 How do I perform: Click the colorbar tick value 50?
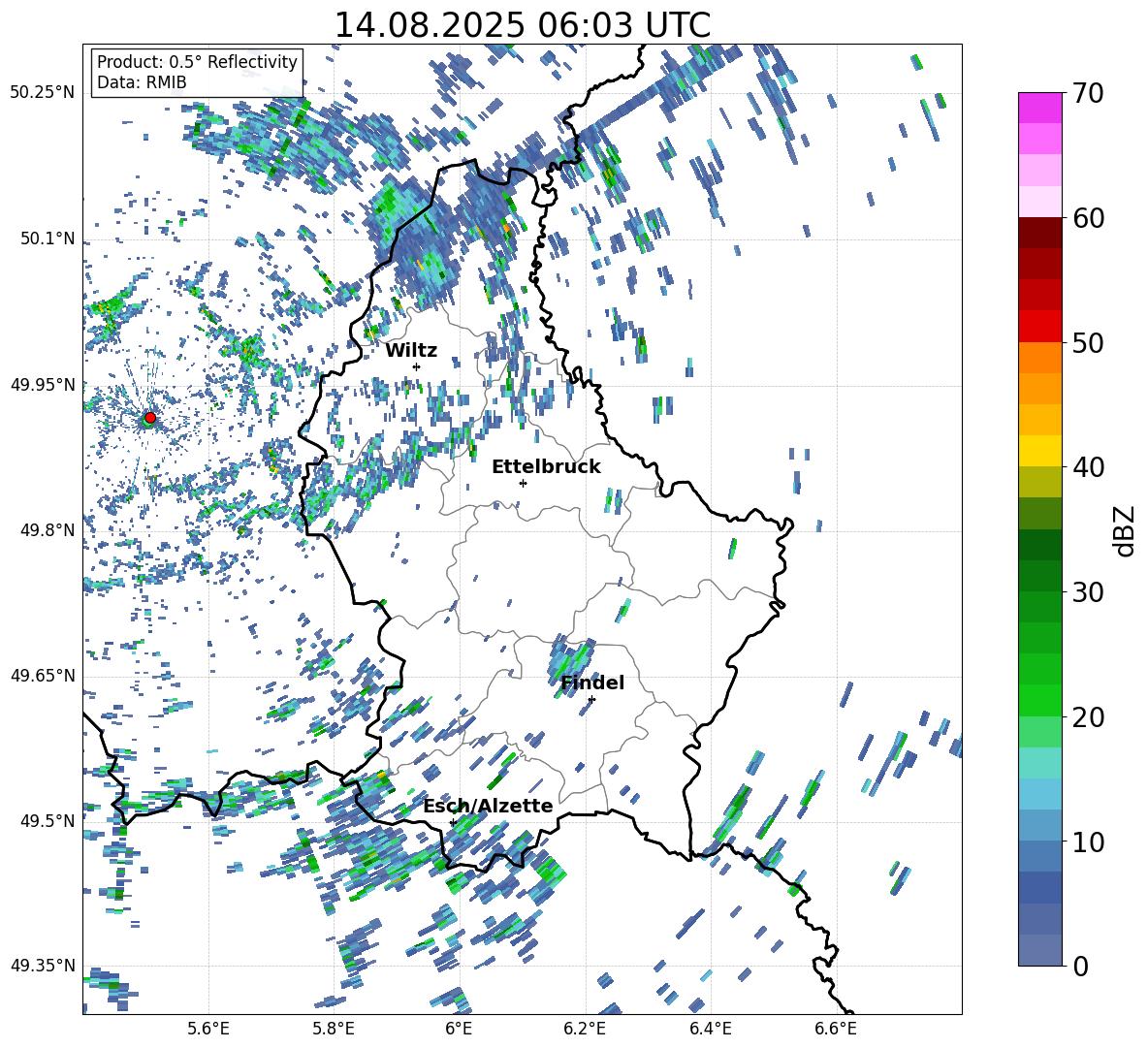pos(1088,342)
